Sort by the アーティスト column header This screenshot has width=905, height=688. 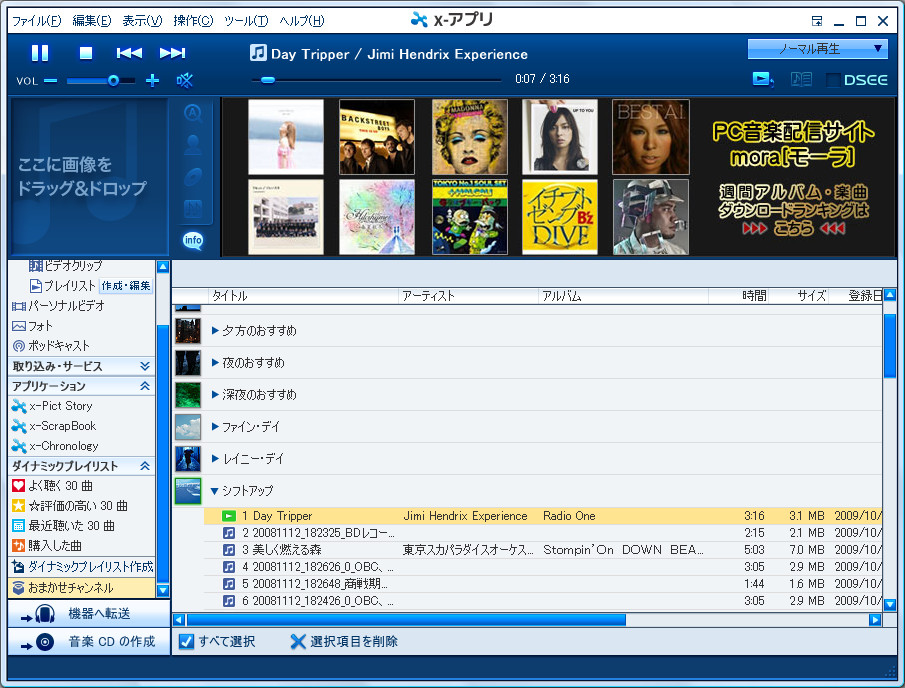(468, 296)
